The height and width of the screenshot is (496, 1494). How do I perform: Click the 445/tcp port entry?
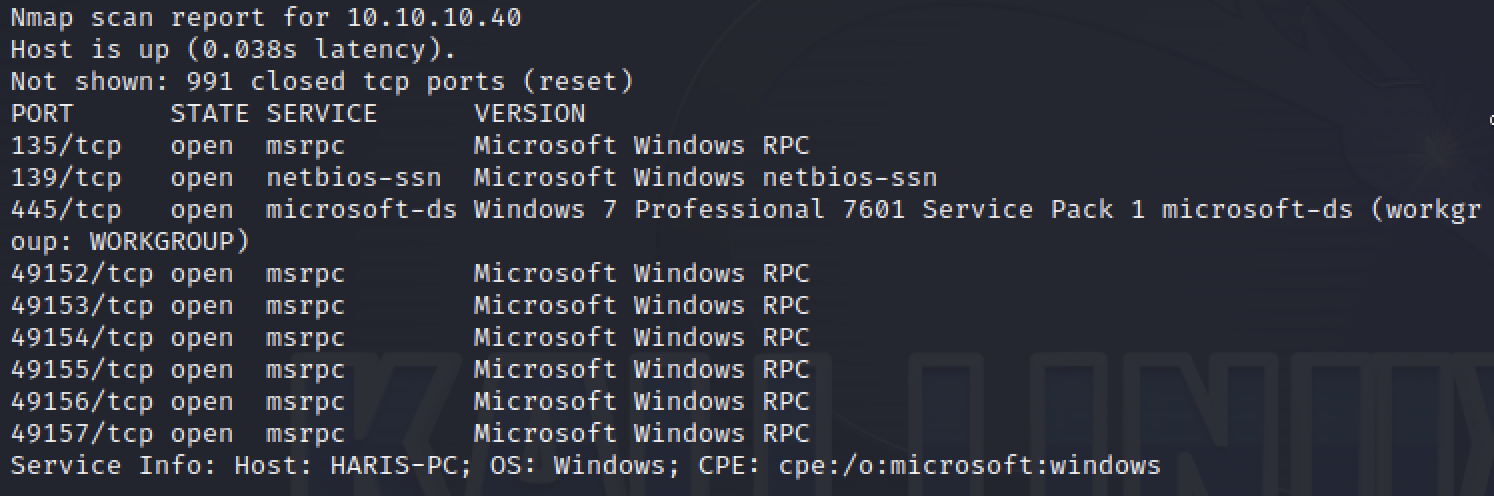[66, 210]
